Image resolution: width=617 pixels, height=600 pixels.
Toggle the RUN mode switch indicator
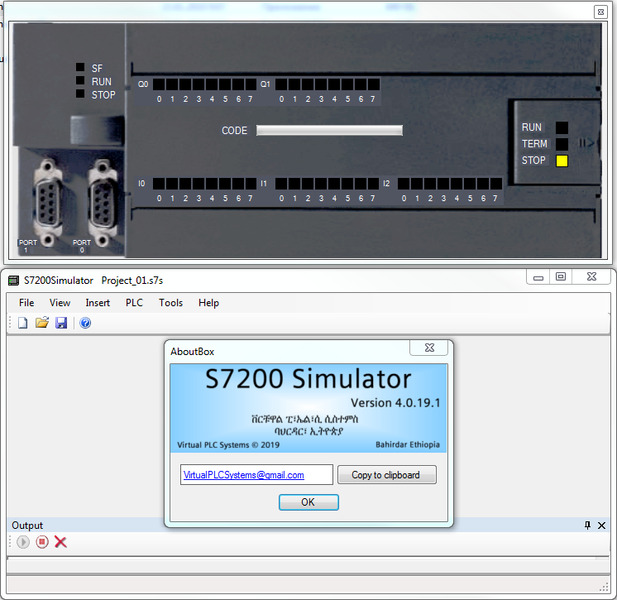pos(562,127)
